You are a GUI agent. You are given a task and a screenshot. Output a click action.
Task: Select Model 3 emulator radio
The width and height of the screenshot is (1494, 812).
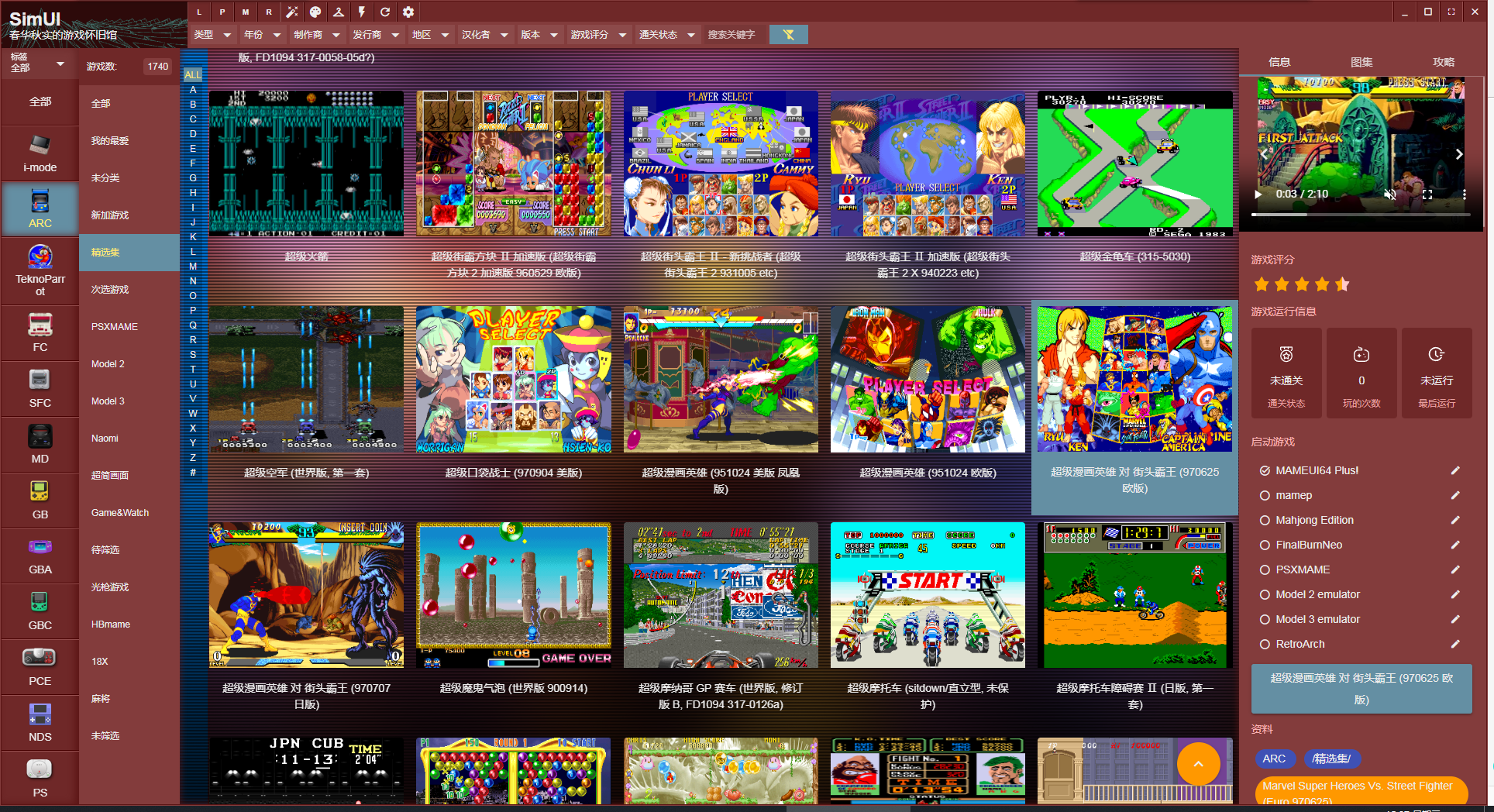click(1265, 619)
